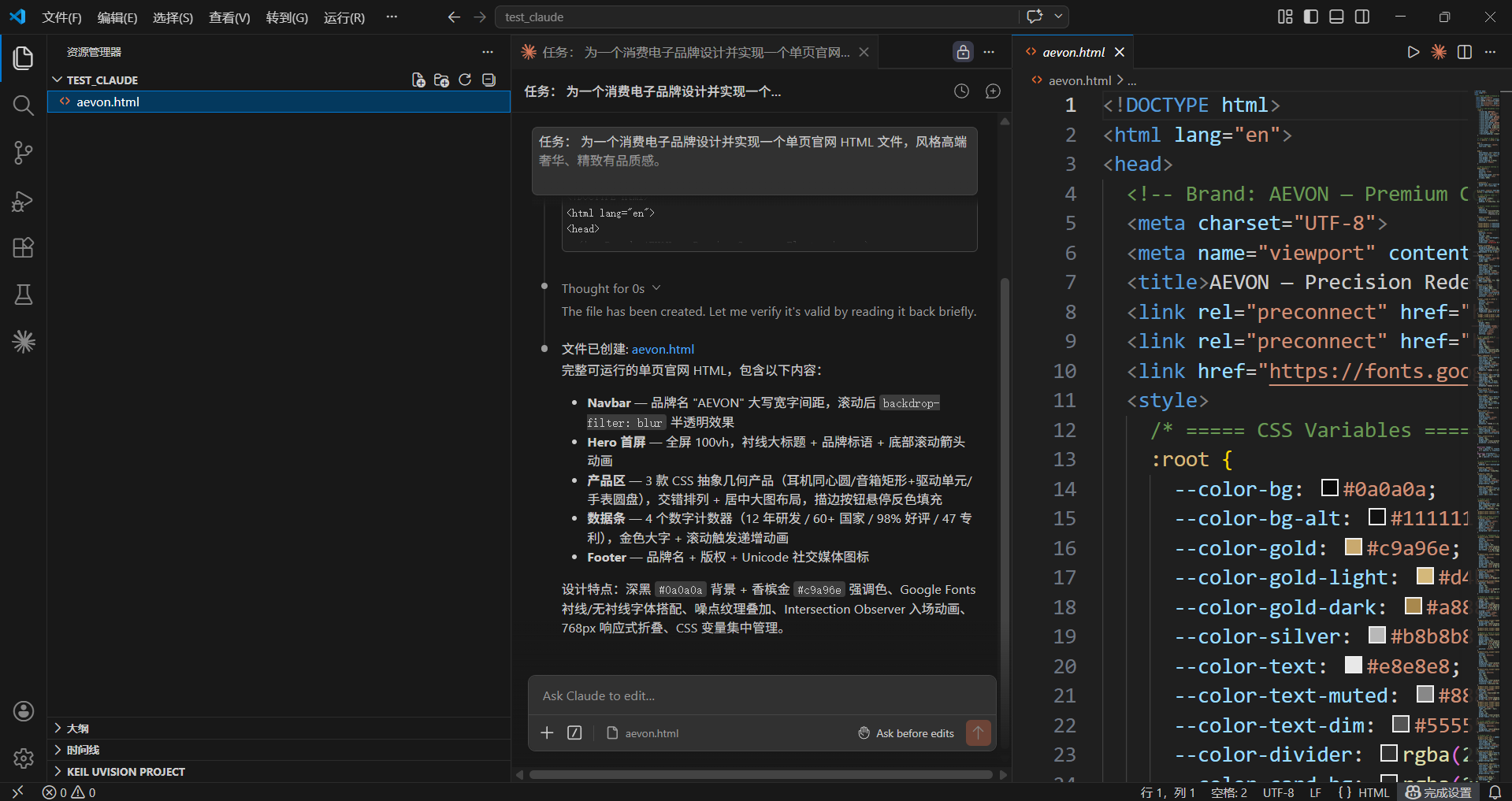The width and height of the screenshot is (1512, 801).
Task: Open the 查看(V) menu
Action: pyautogui.click(x=228, y=17)
